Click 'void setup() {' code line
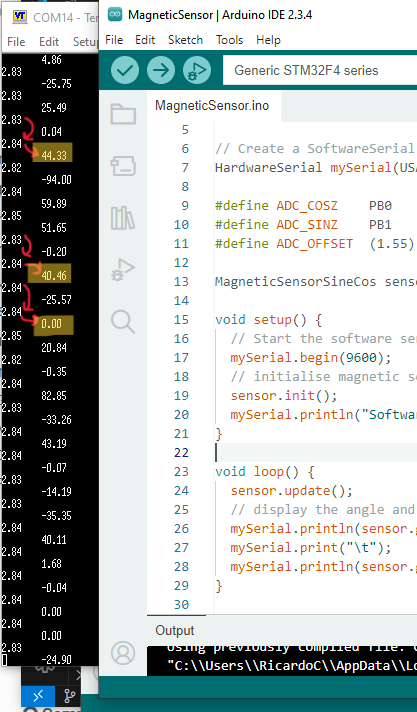The image size is (417, 712). click(x=268, y=320)
